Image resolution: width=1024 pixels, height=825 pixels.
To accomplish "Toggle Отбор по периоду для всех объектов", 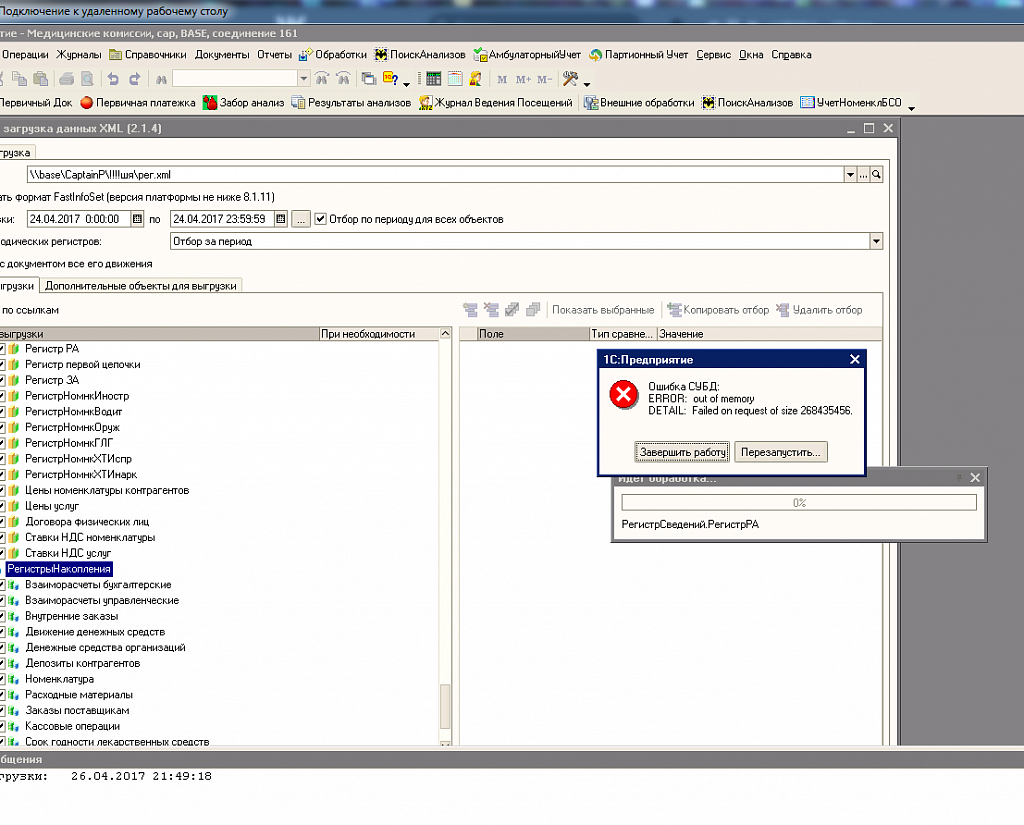I will click(x=321, y=219).
